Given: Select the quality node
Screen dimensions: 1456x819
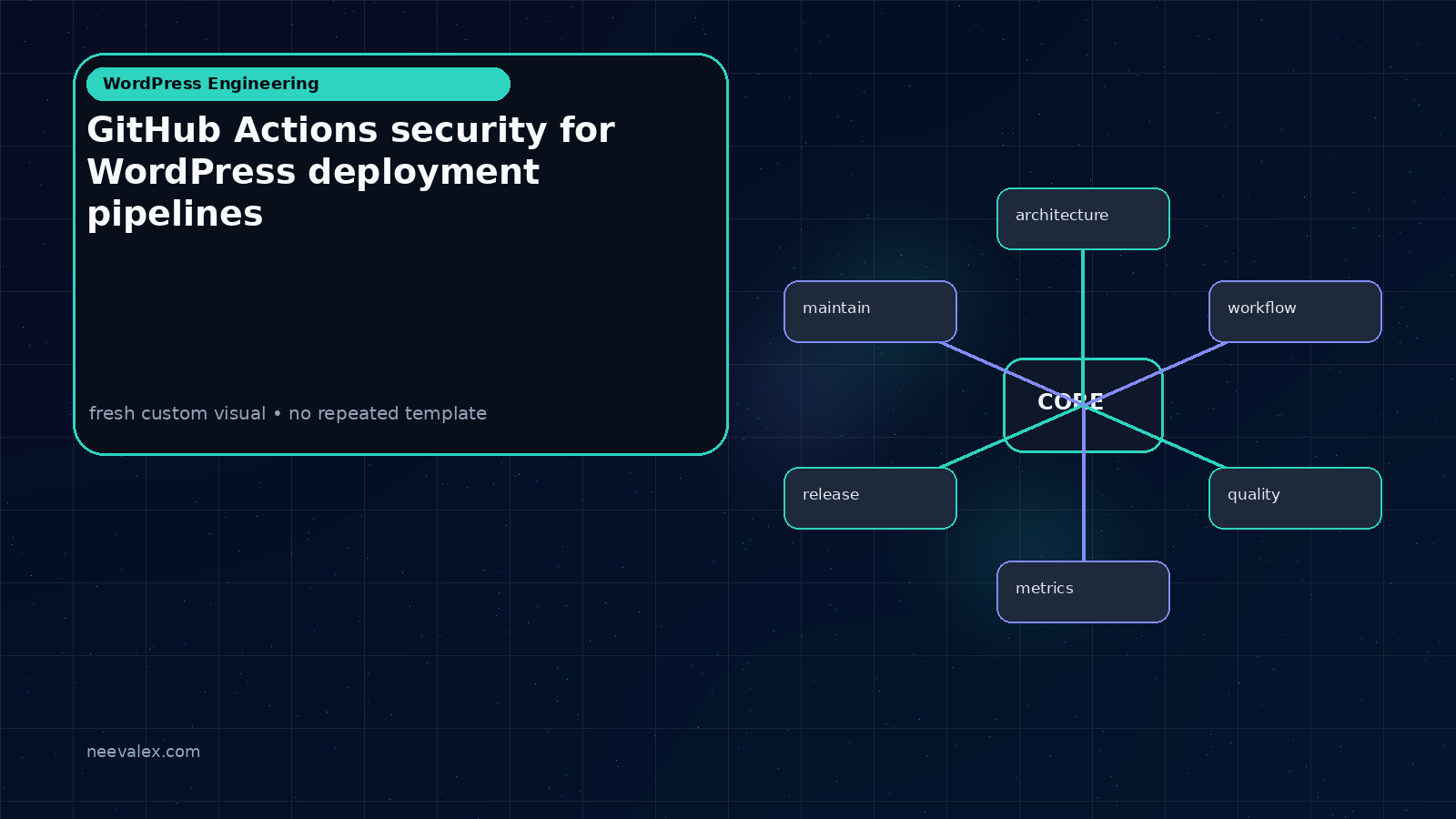Looking at the screenshot, I should 1295,498.
